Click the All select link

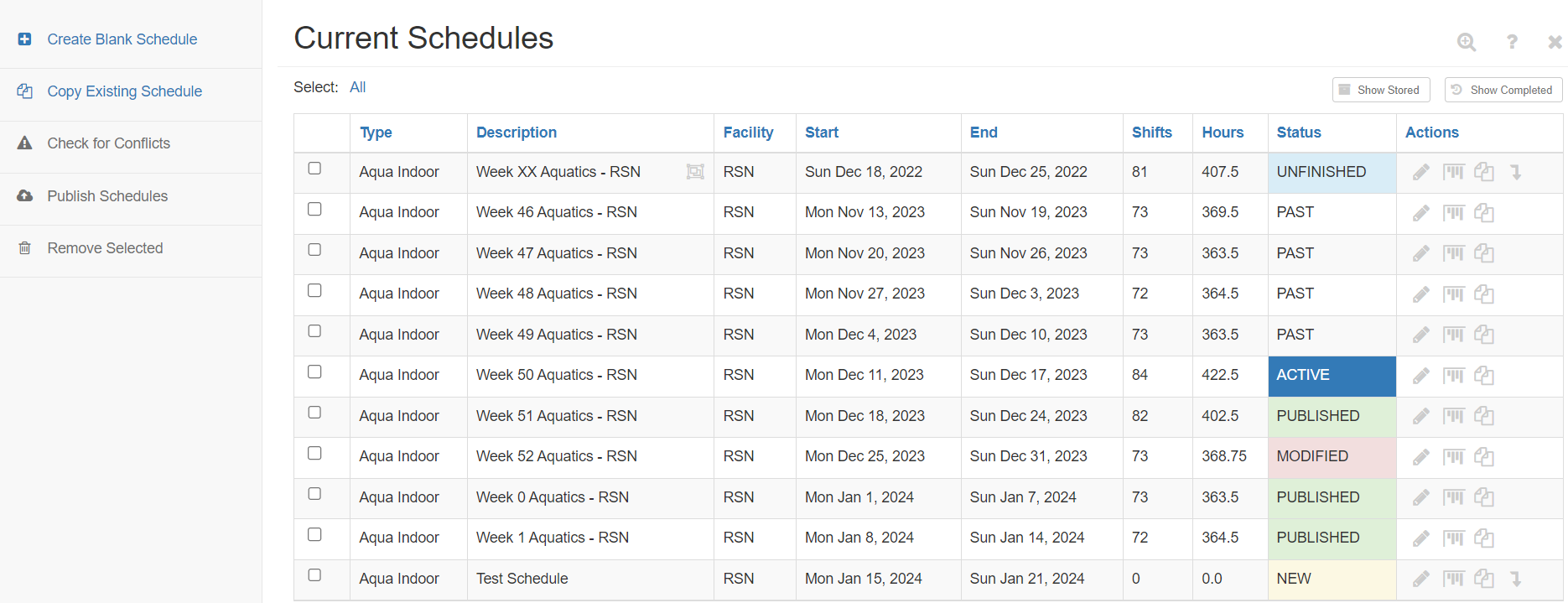357,87
